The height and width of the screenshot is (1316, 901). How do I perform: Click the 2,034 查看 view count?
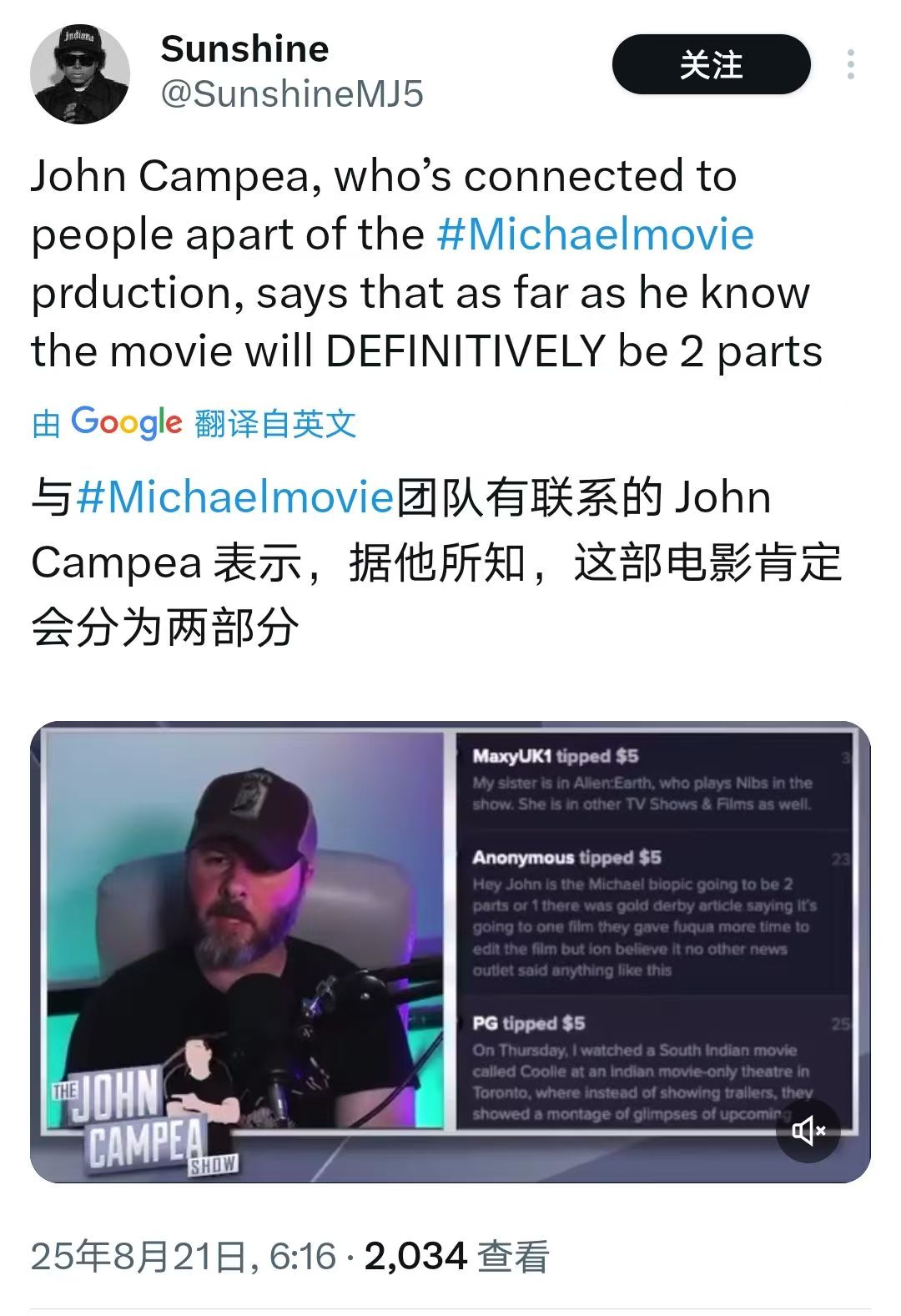(457, 1256)
